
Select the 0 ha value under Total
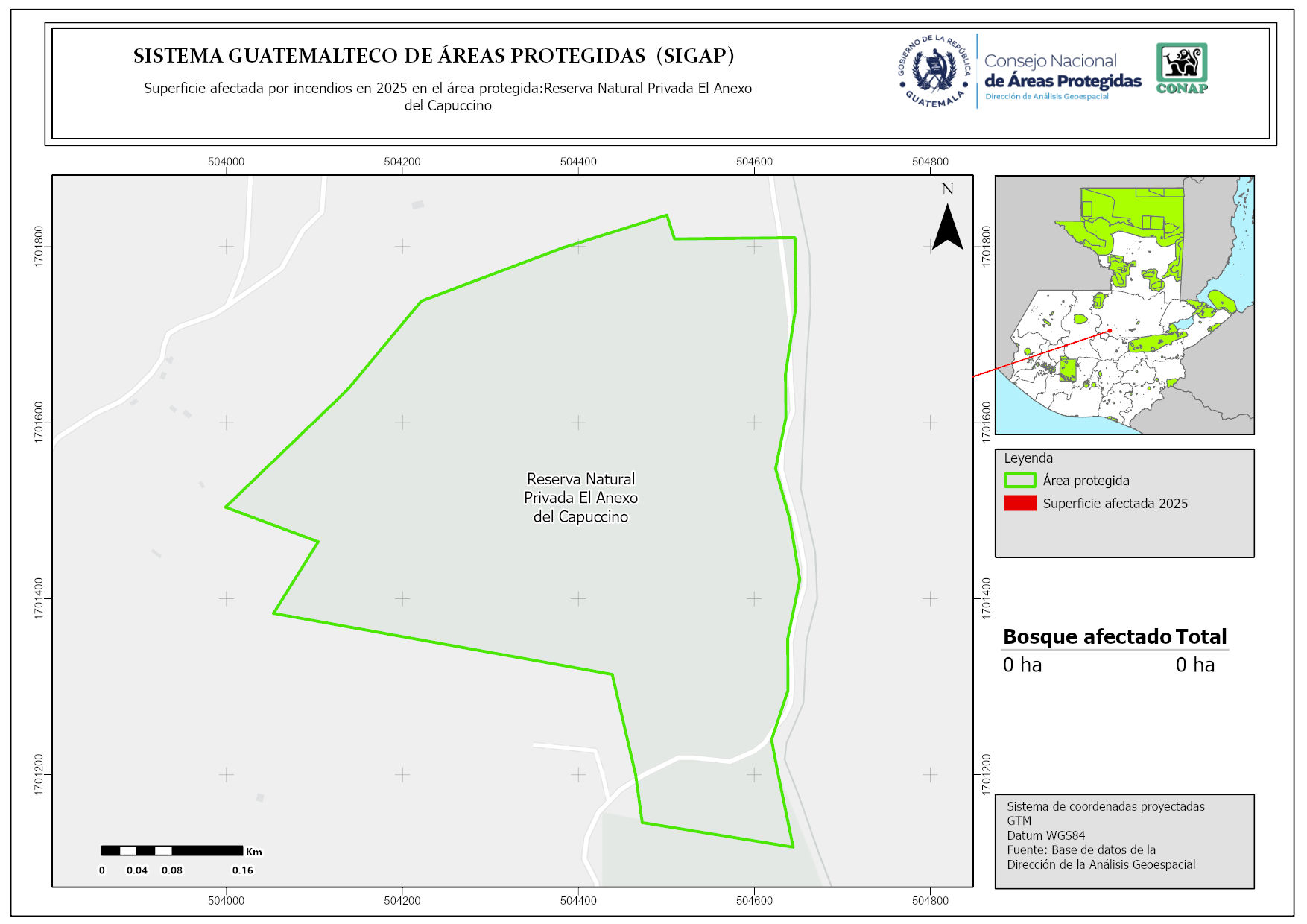(x=1194, y=665)
